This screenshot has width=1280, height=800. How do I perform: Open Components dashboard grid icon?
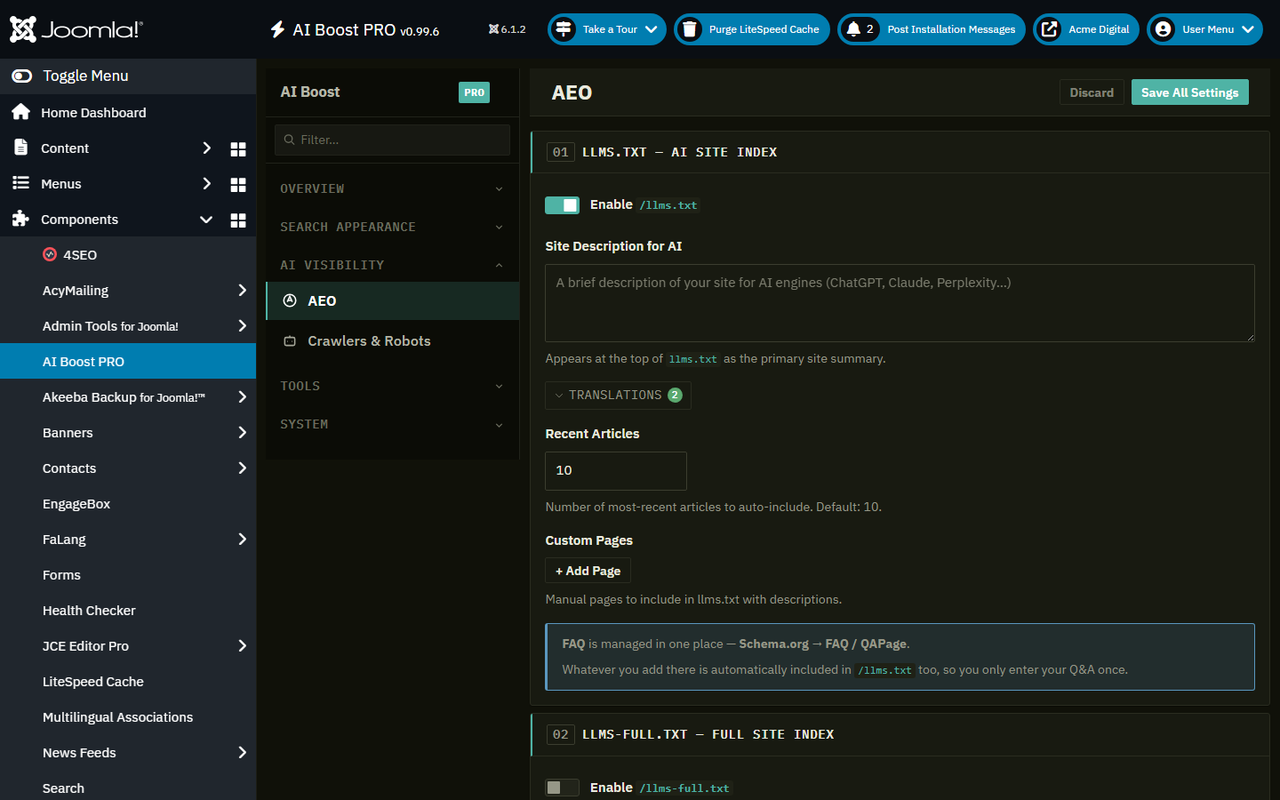tap(238, 220)
